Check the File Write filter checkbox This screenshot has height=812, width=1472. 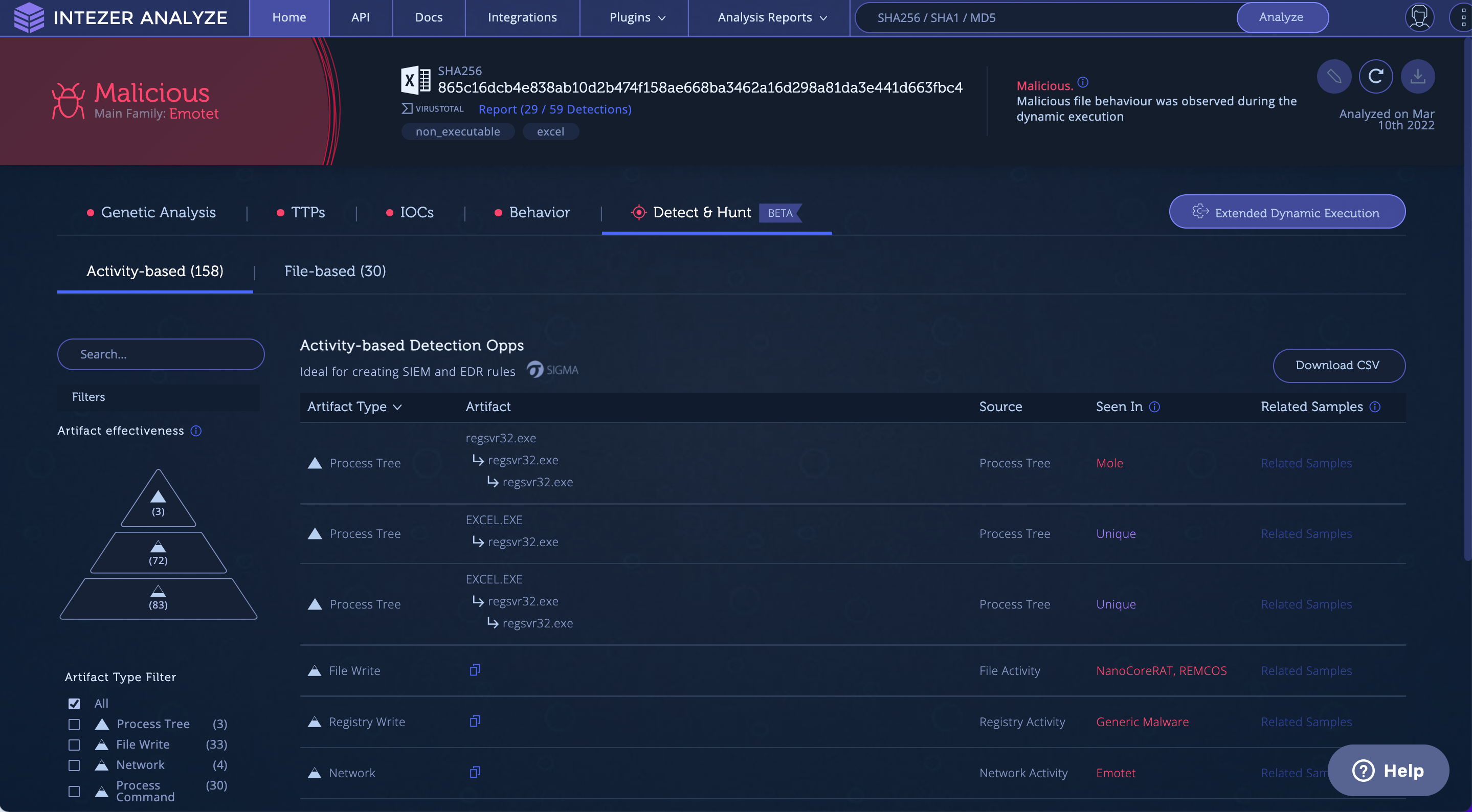(x=74, y=745)
